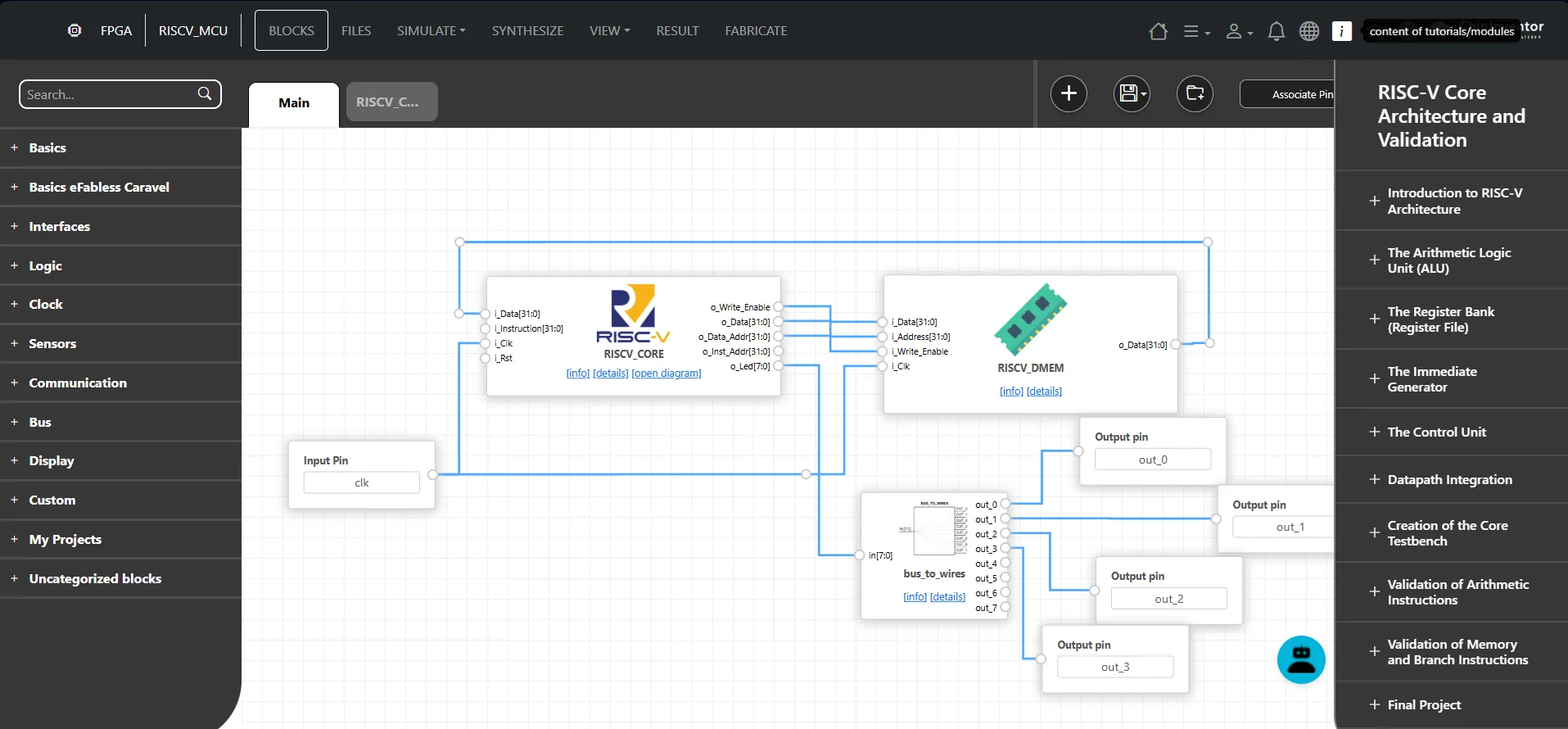Screen dimensions: 1568x729
Task: Expand Introduction to RISC-V Architecture
Action: [x=1451, y=201]
